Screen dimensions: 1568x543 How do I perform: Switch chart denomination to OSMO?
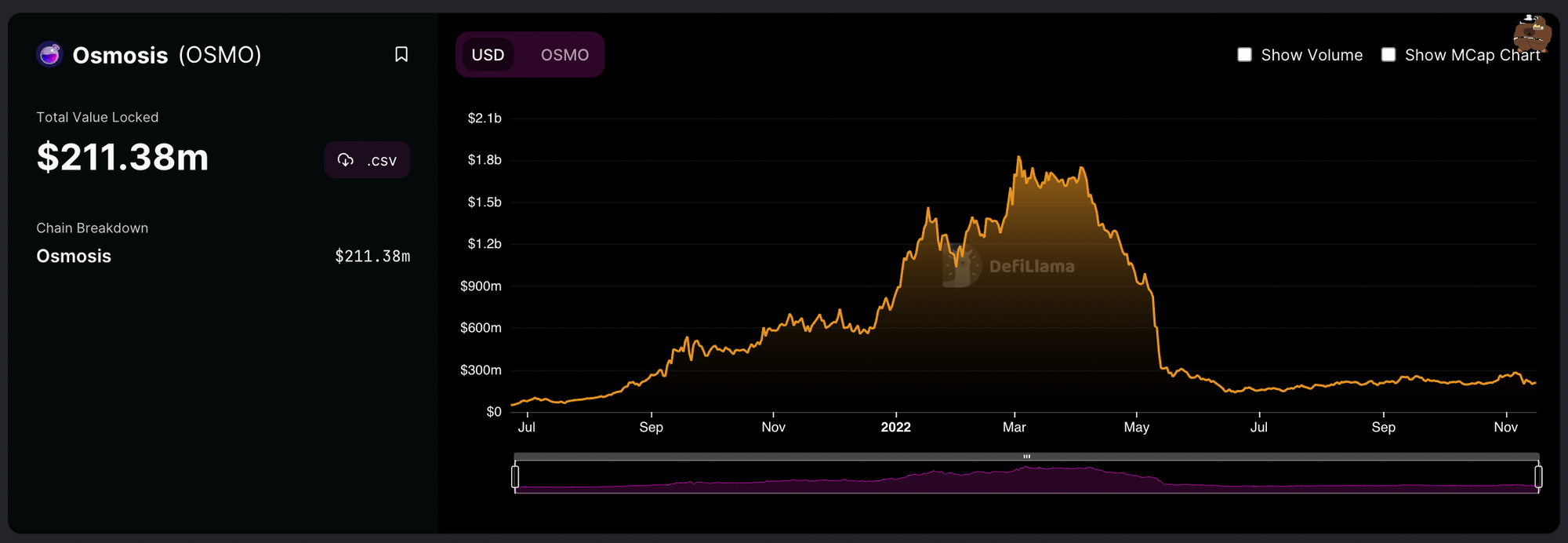564,55
